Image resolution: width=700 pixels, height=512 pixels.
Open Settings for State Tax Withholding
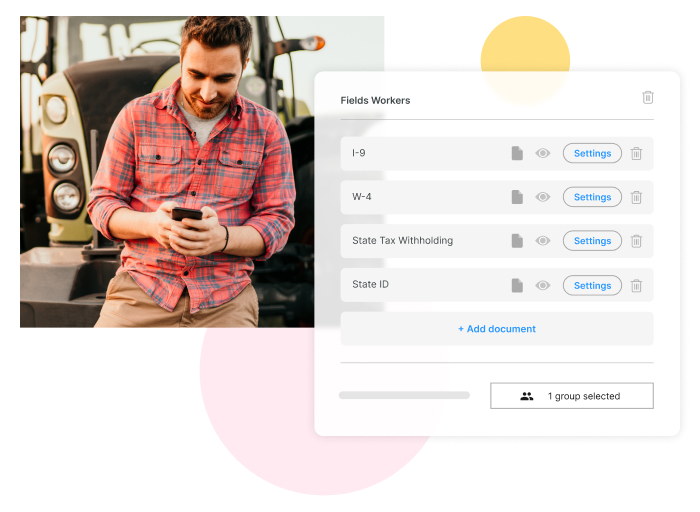[592, 241]
